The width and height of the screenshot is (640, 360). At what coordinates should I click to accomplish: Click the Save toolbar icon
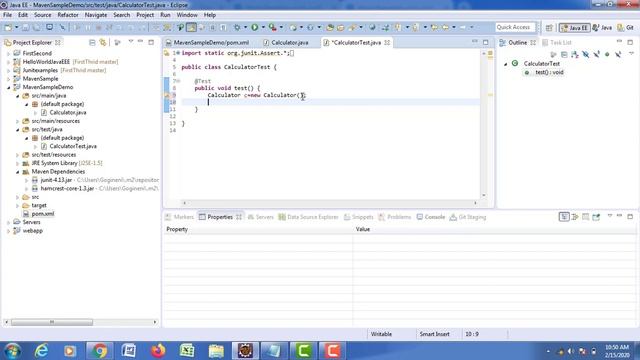coord(25,27)
